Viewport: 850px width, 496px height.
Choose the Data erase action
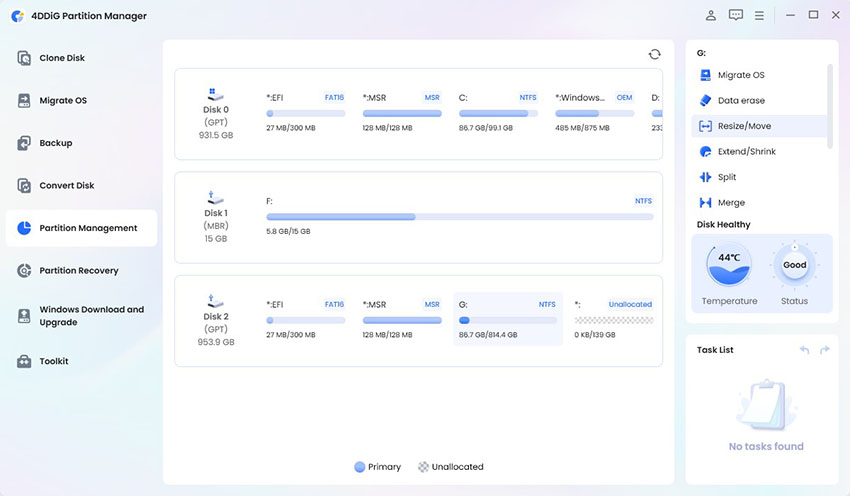pyautogui.click(x=740, y=101)
